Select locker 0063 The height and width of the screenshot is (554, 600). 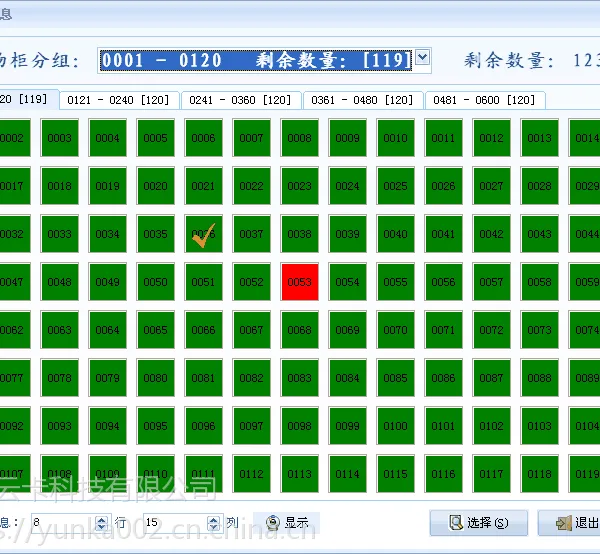(60, 330)
